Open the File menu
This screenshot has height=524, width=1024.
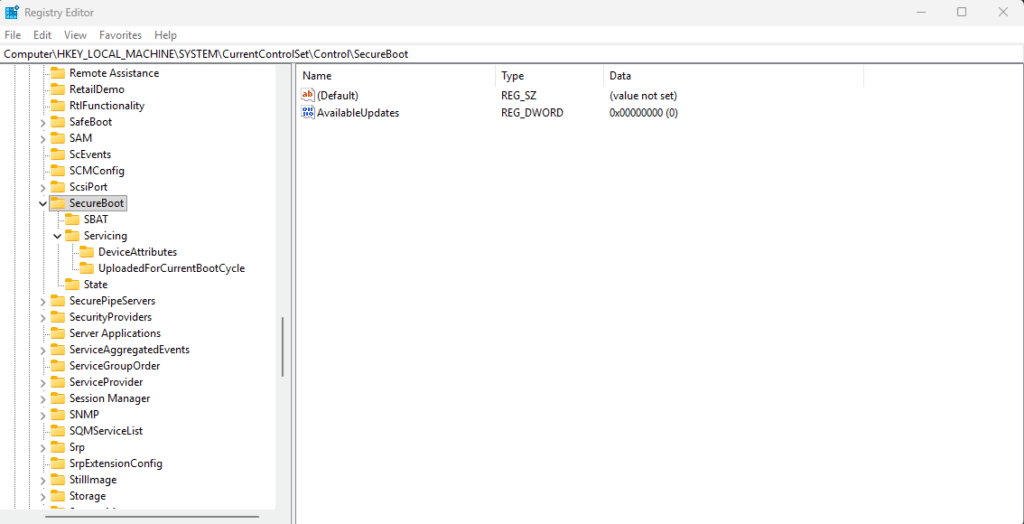click(13, 35)
